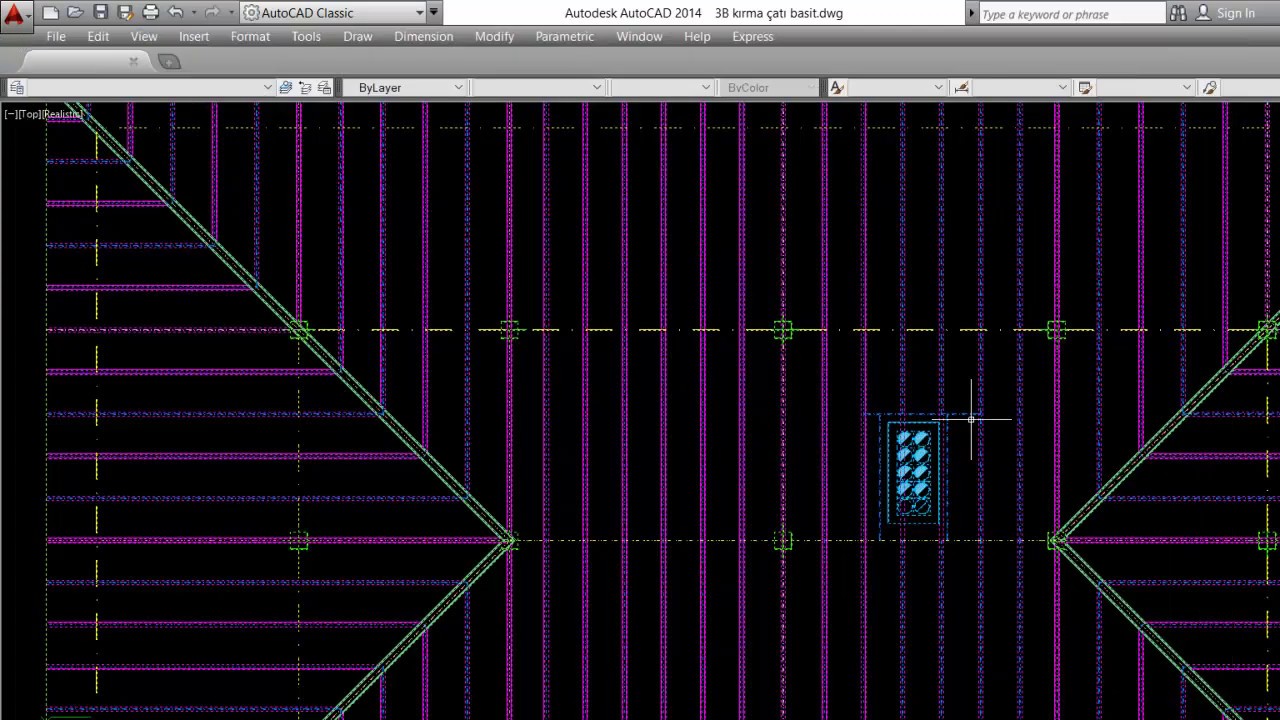1280x720 pixels.
Task: Click the Dimension Style icon
Action: coord(961,88)
